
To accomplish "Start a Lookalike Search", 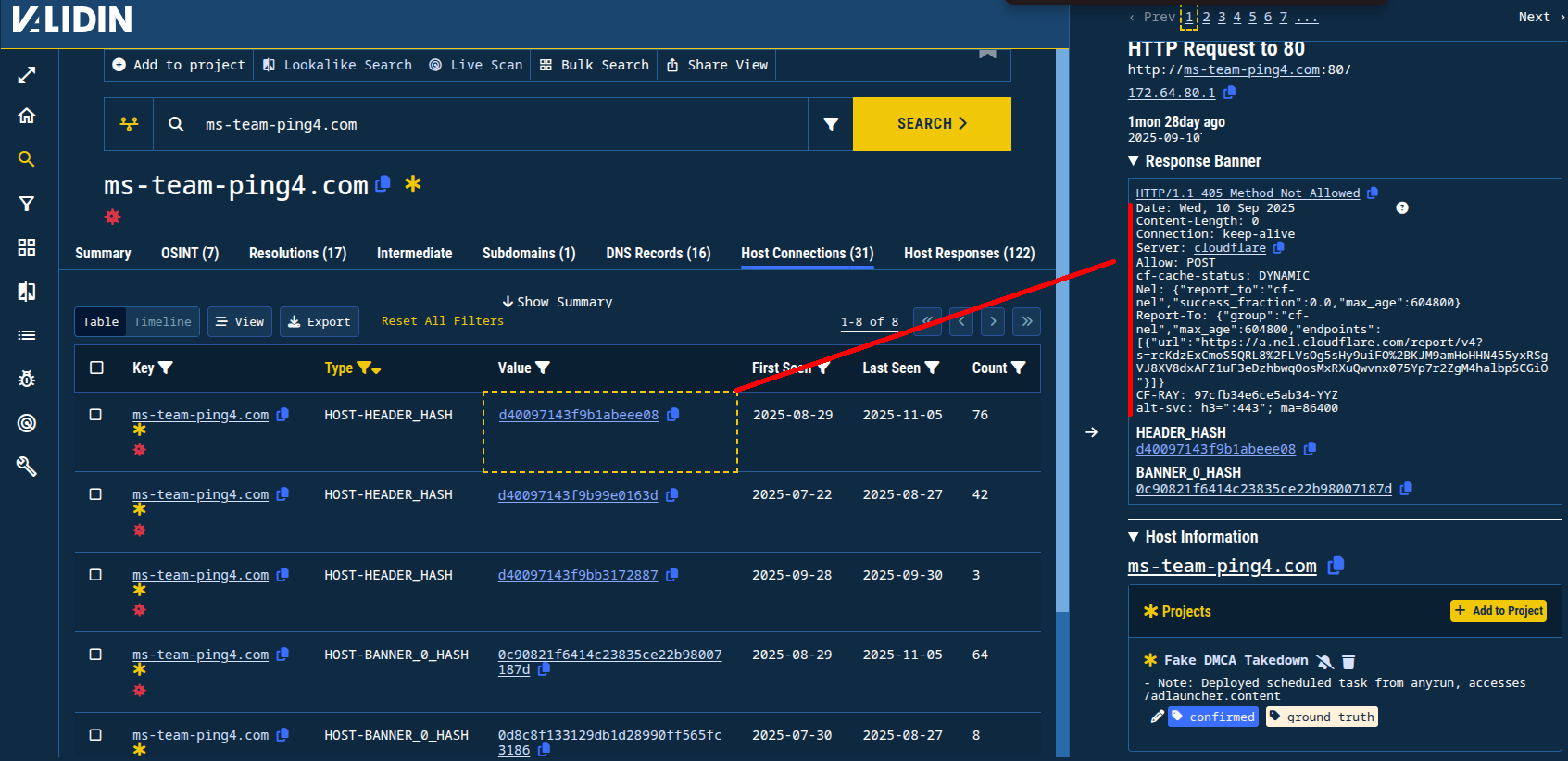I will [x=337, y=65].
